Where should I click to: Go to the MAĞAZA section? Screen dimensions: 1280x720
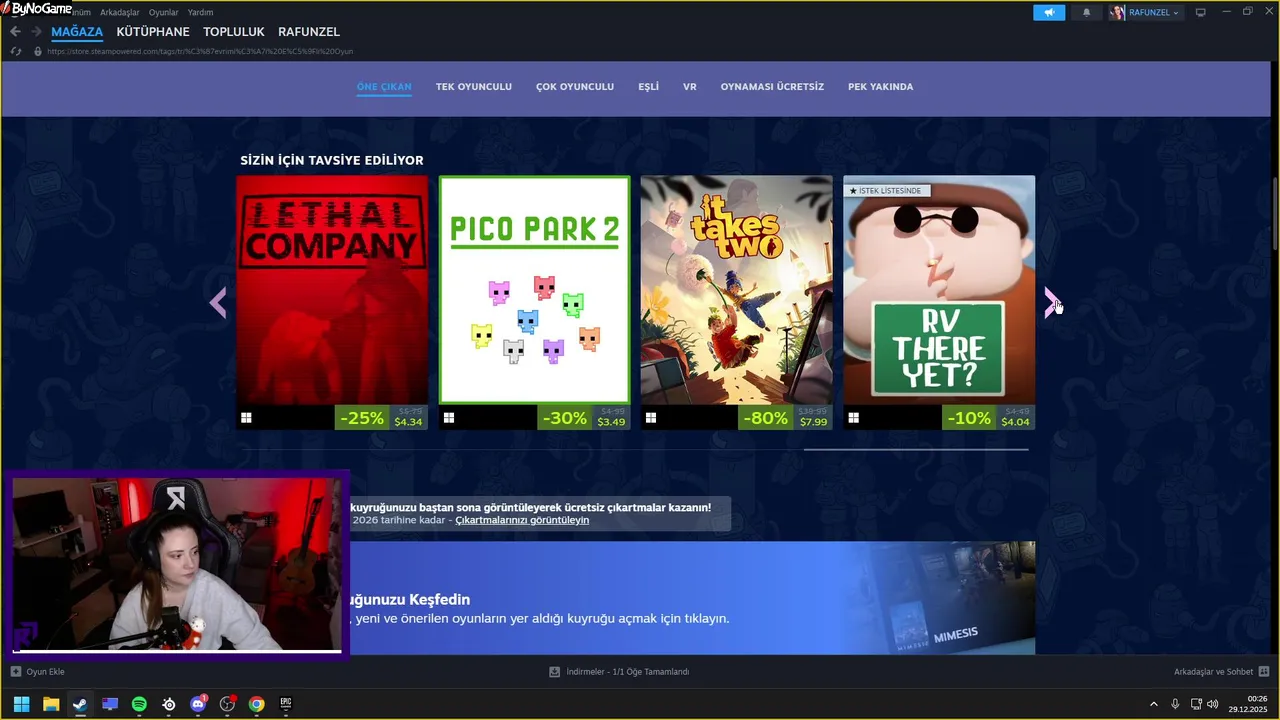point(77,32)
